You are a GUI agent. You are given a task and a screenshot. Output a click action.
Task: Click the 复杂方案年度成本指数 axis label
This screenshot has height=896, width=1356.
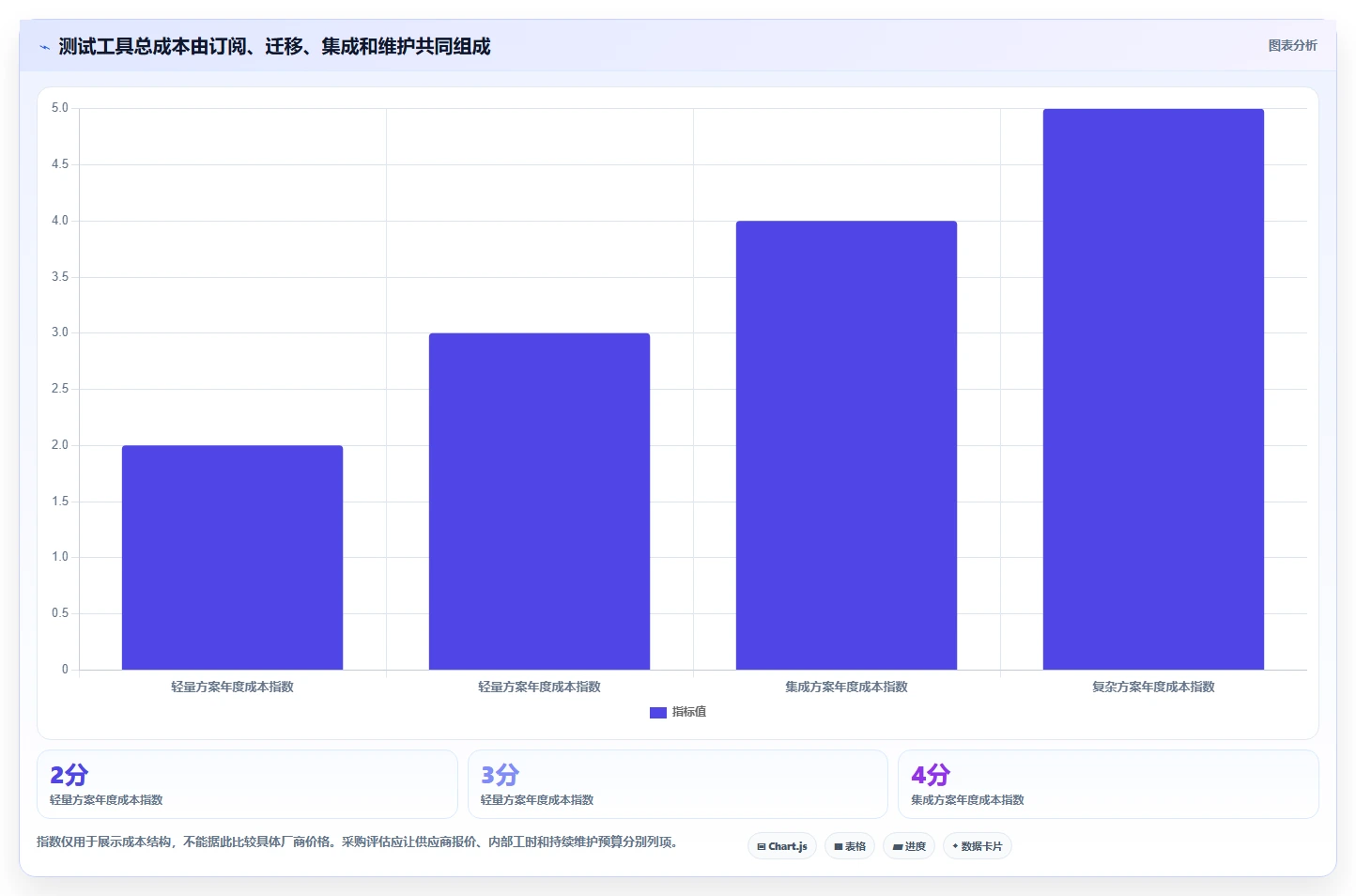pyautogui.click(x=1153, y=687)
